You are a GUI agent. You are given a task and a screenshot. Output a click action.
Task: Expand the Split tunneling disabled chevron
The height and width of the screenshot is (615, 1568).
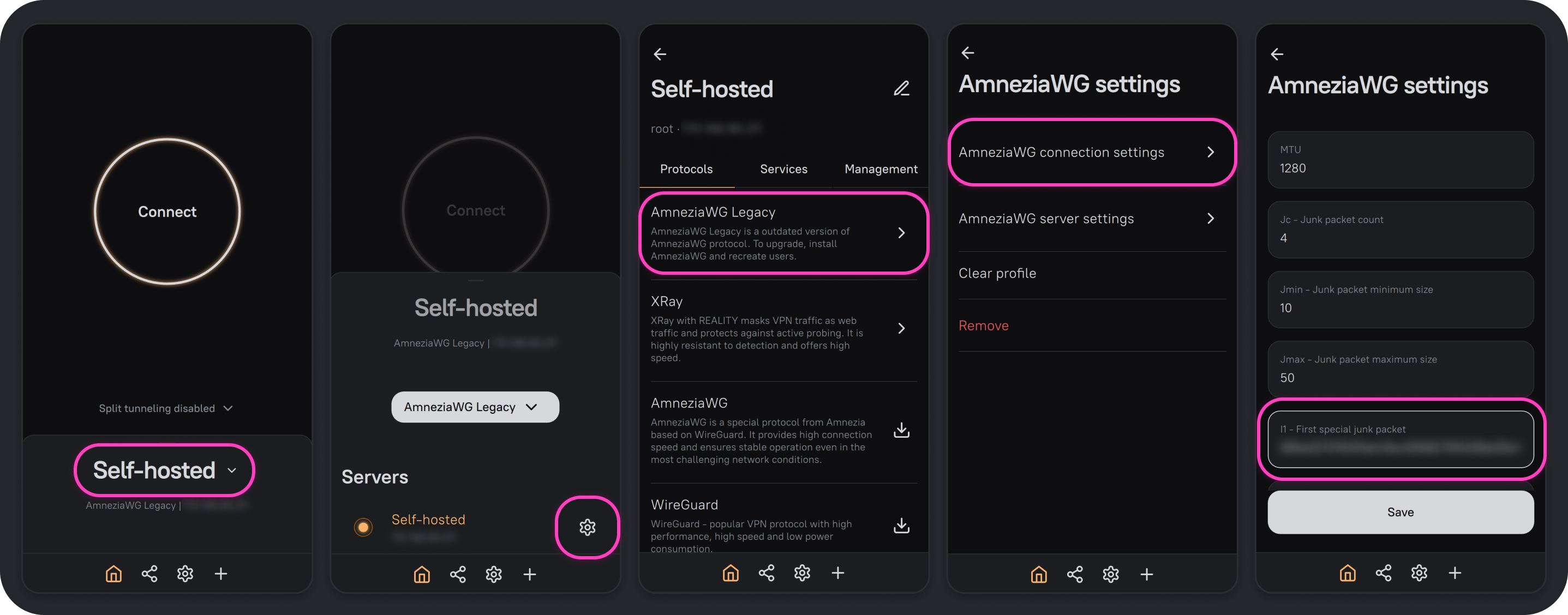pos(228,408)
